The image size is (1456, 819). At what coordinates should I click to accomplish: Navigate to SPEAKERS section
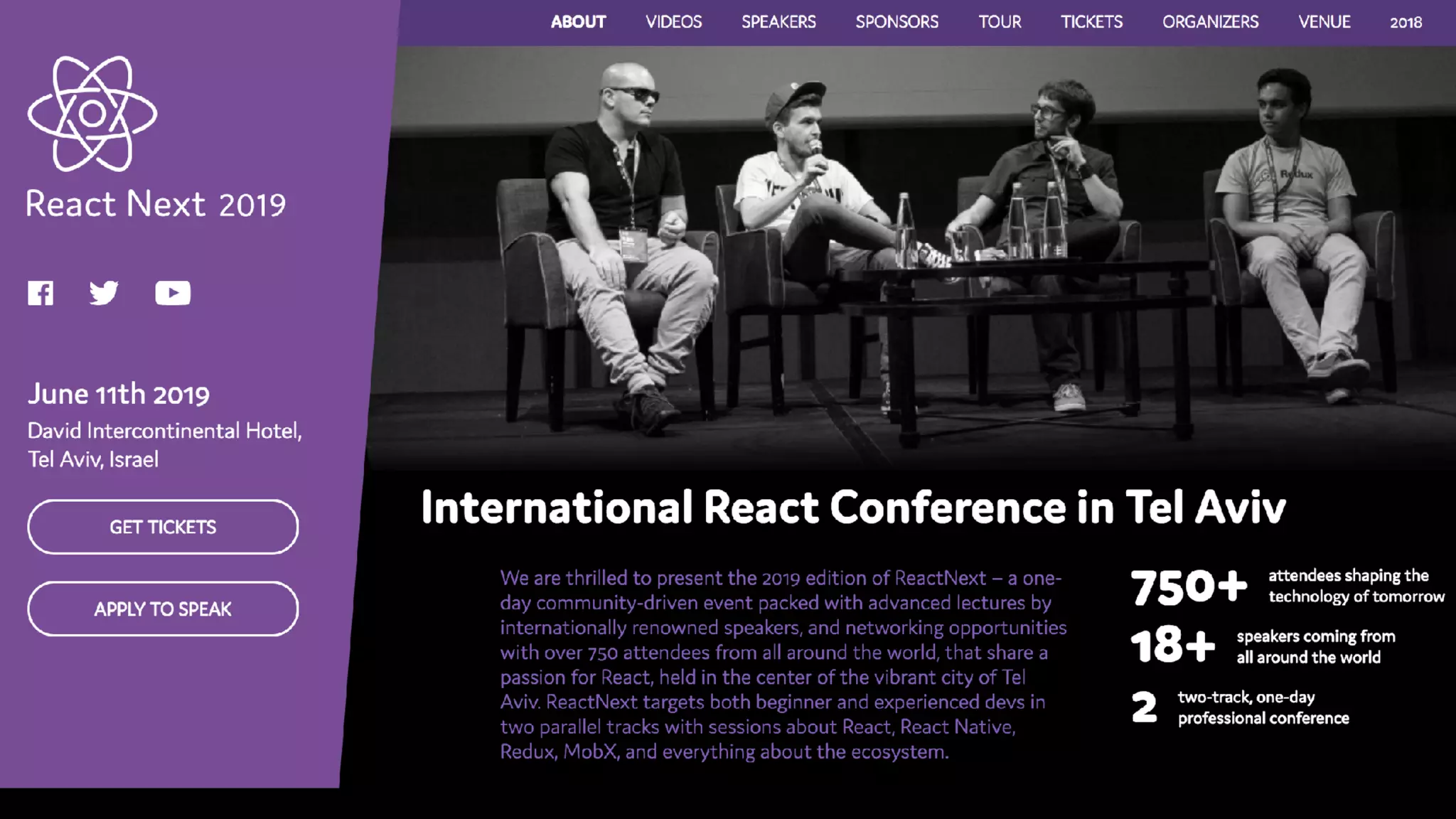click(x=778, y=22)
